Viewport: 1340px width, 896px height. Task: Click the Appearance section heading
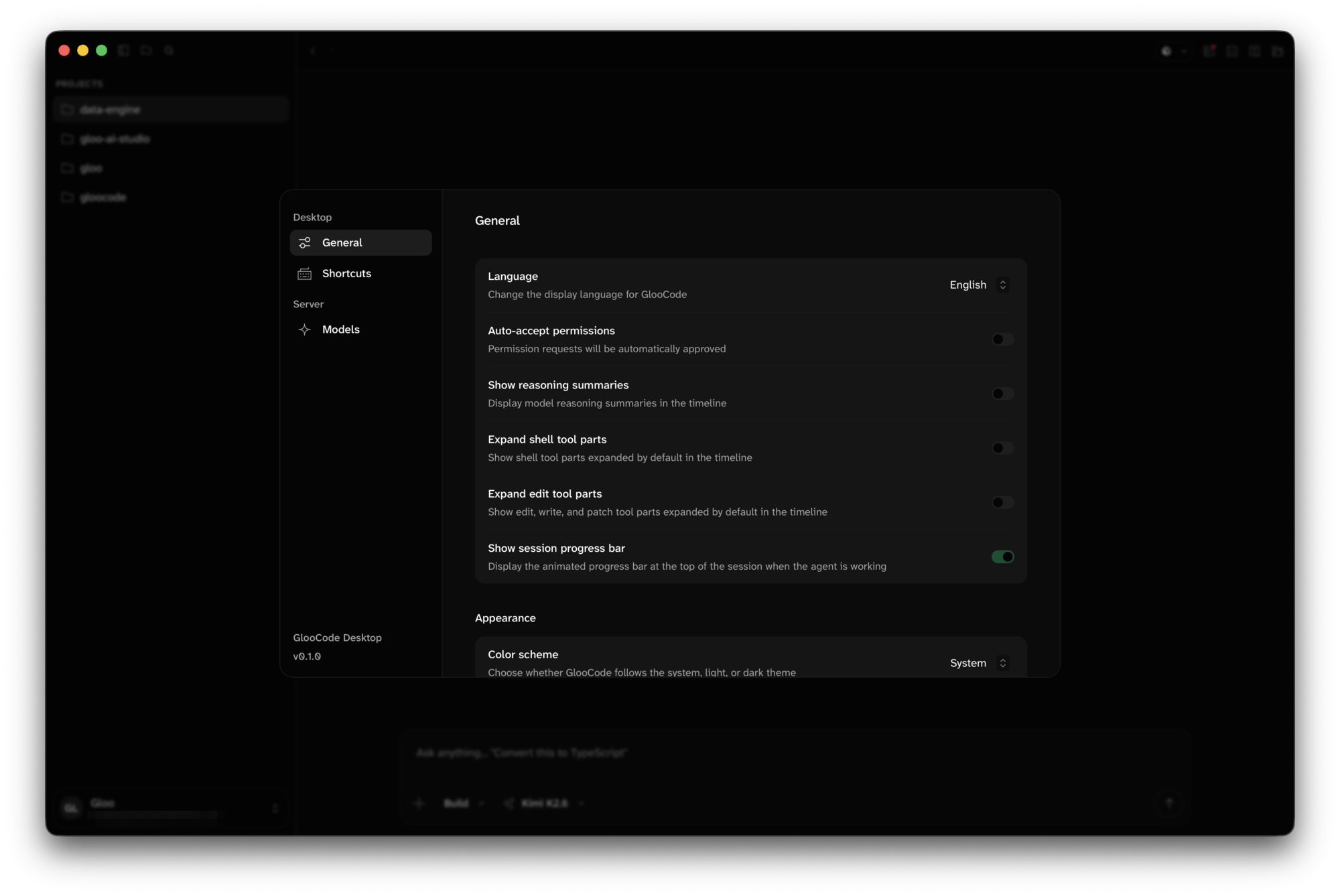click(x=505, y=618)
